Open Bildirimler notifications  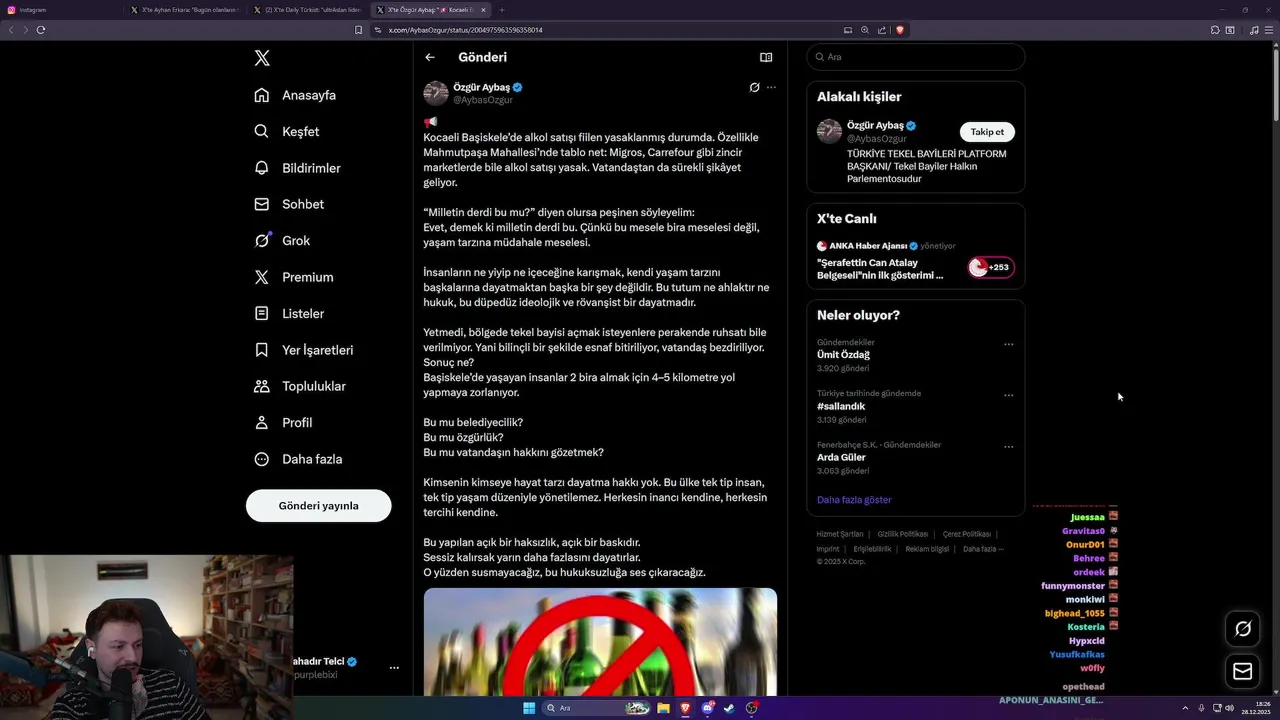pyautogui.click(x=297, y=168)
